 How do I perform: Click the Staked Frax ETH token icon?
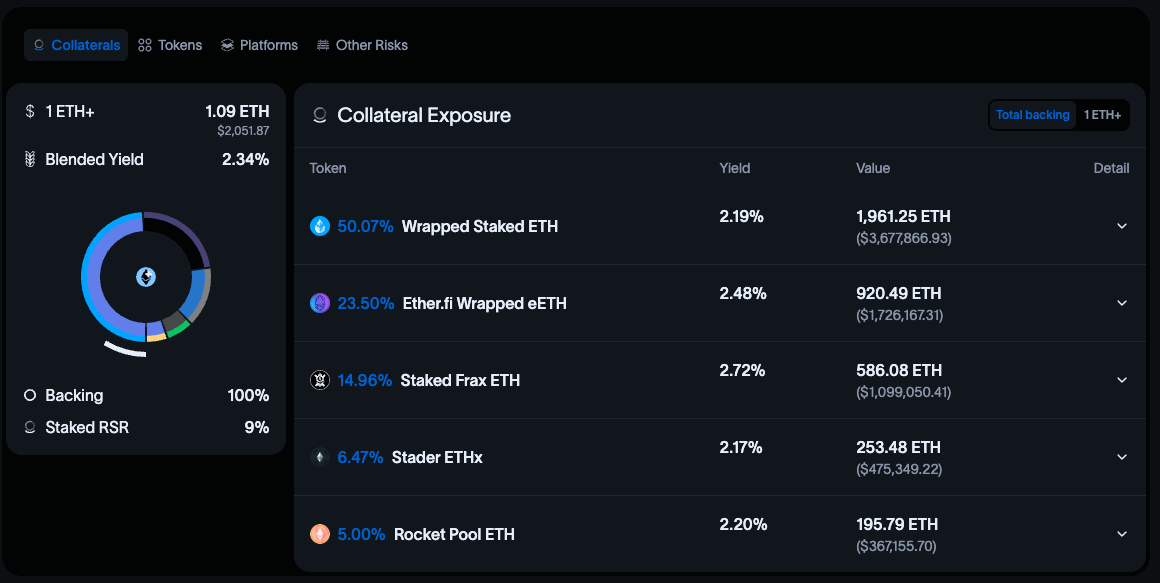pyautogui.click(x=320, y=380)
